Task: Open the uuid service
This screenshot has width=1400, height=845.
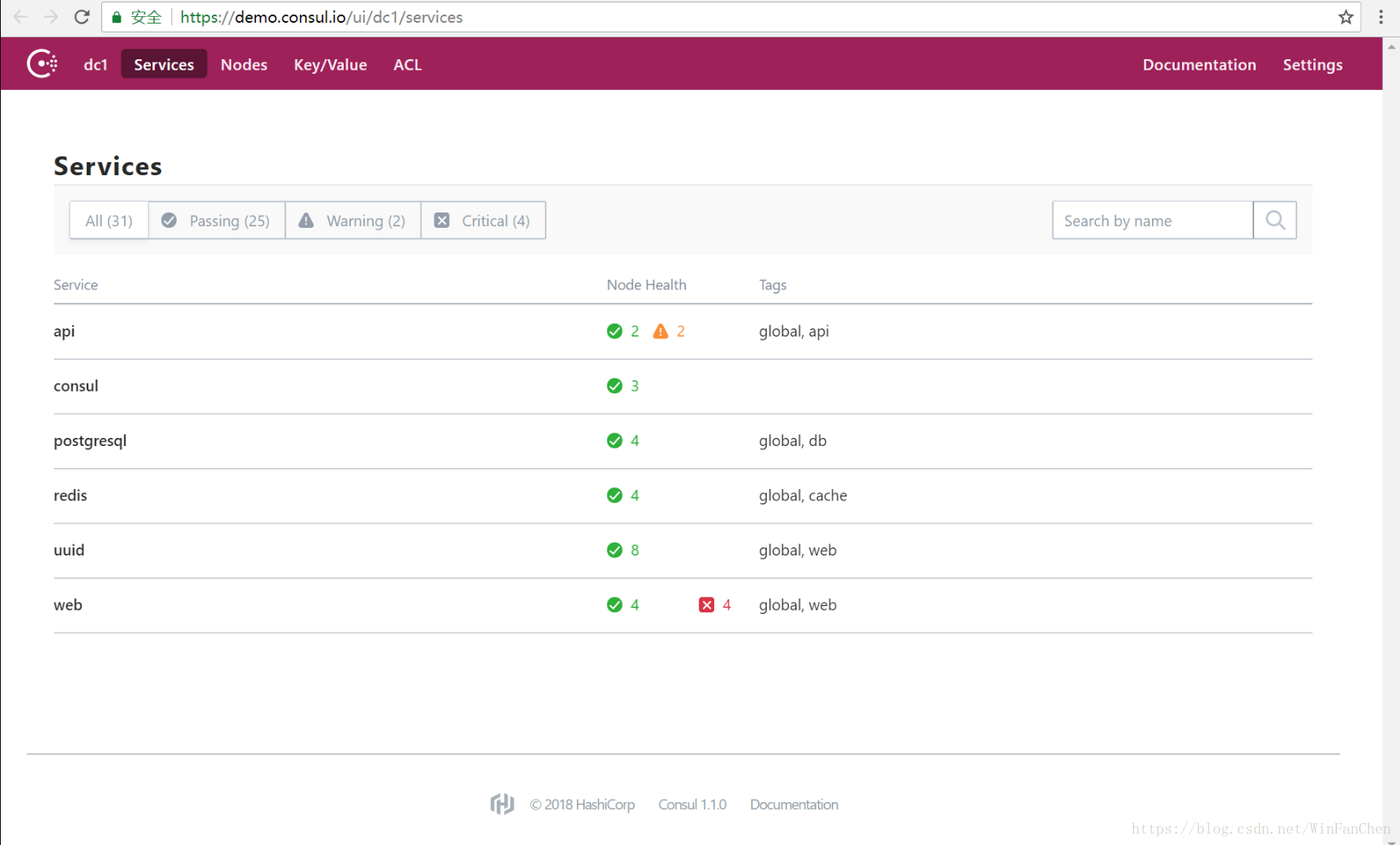Action: click(69, 550)
